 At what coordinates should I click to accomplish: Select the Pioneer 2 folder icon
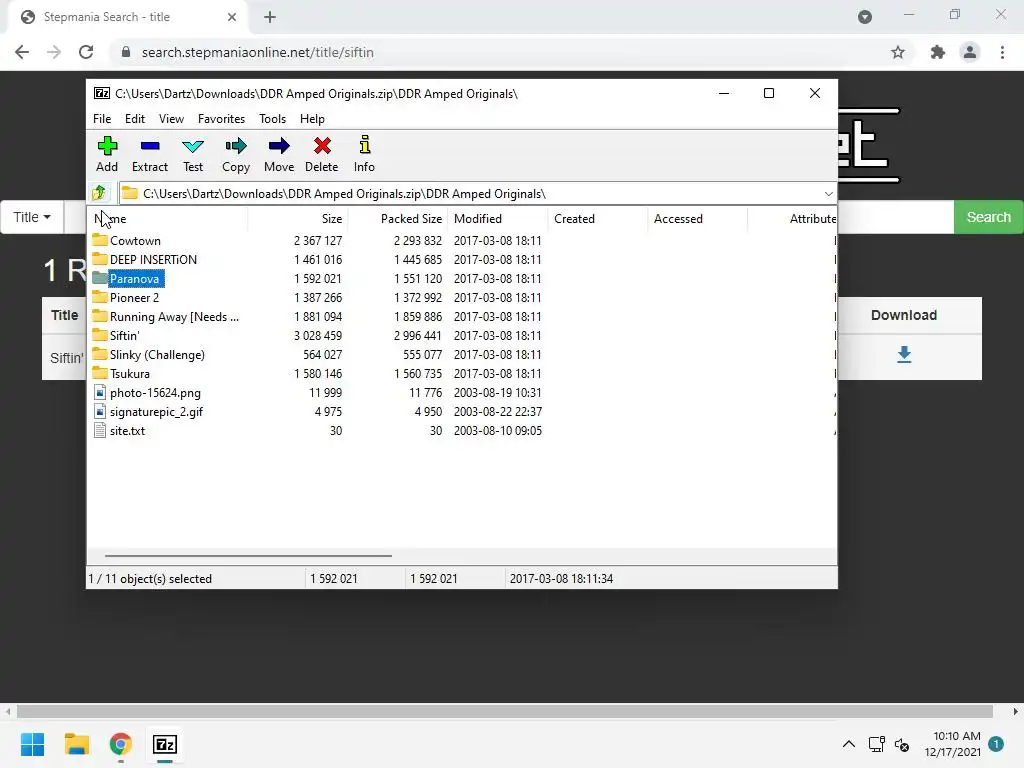[x=99, y=297]
